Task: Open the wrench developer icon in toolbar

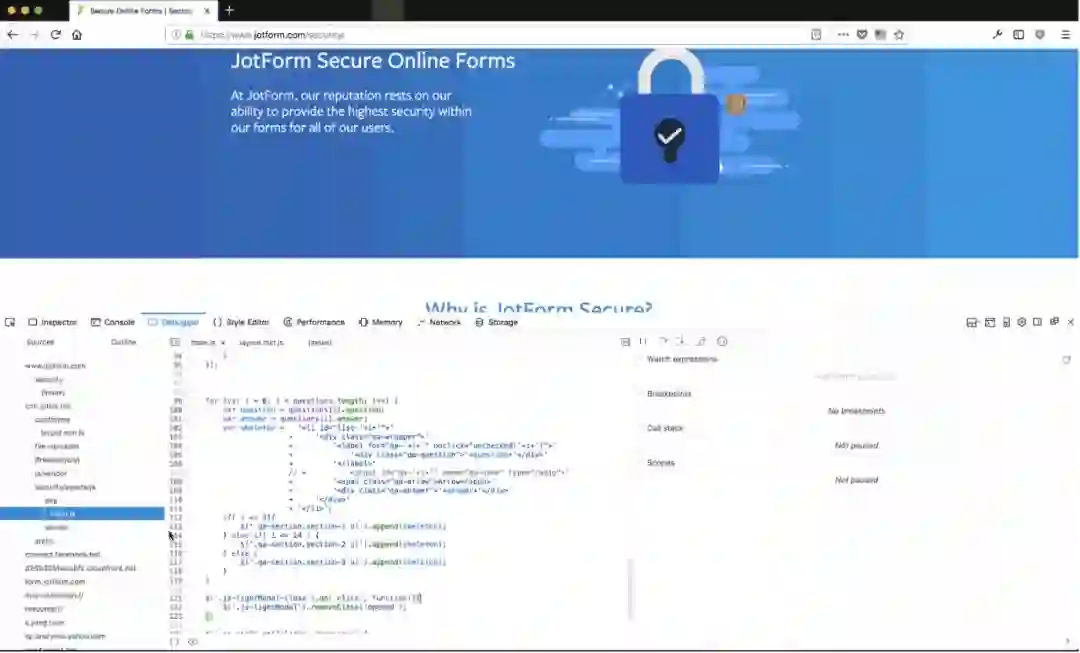Action: click(997, 34)
